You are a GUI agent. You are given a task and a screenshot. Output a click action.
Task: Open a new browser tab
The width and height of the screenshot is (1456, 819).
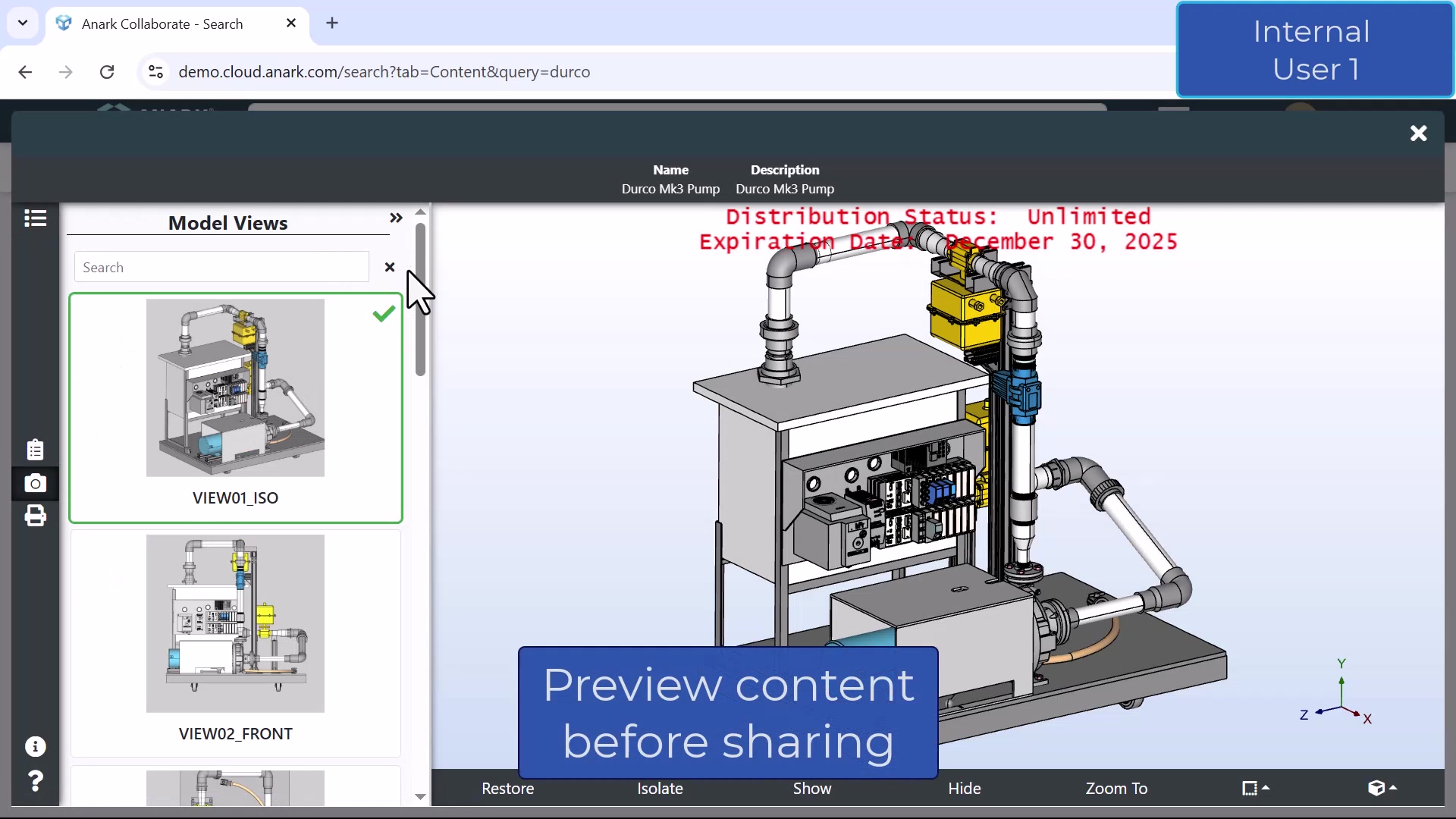tap(332, 24)
